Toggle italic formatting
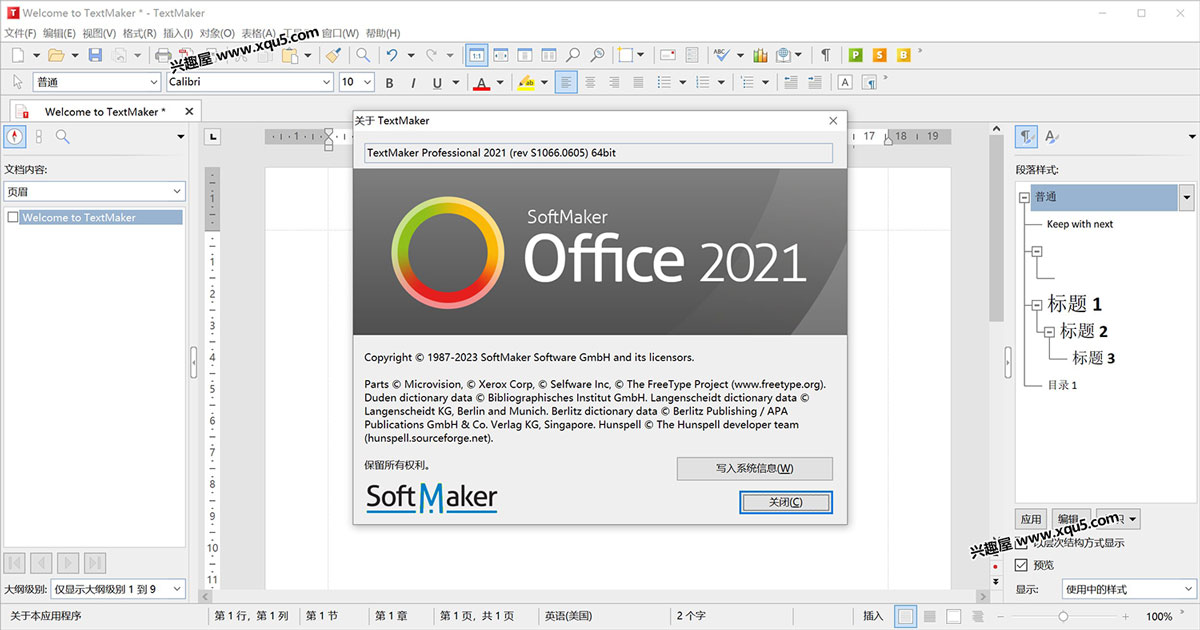The image size is (1200, 630). click(x=413, y=82)
